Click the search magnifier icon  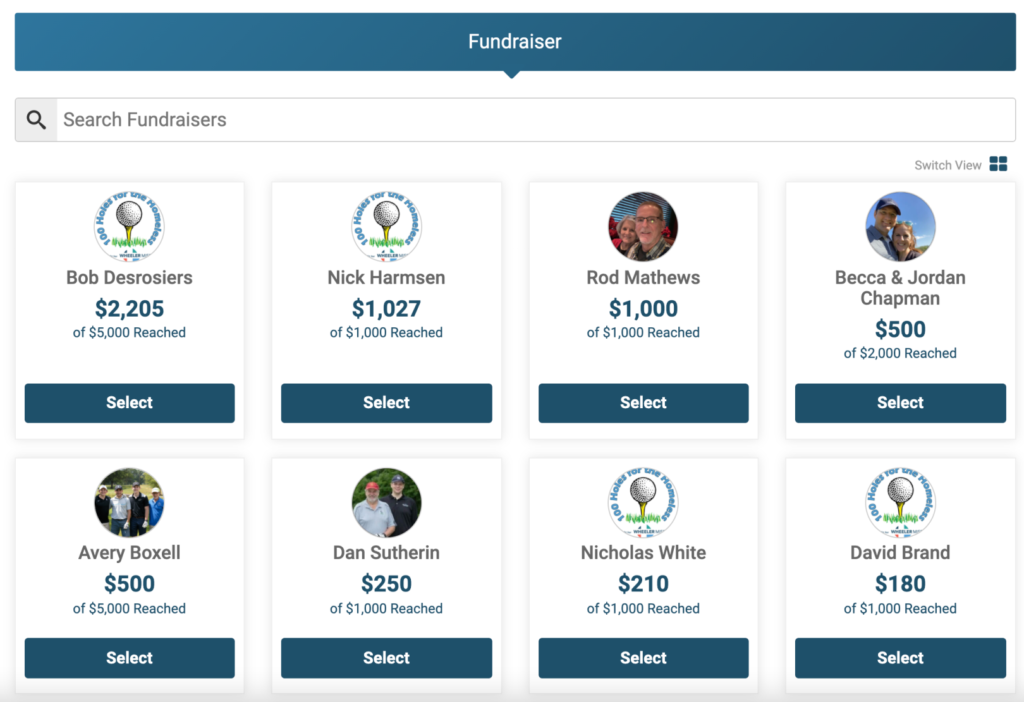(x=36, y=120)
